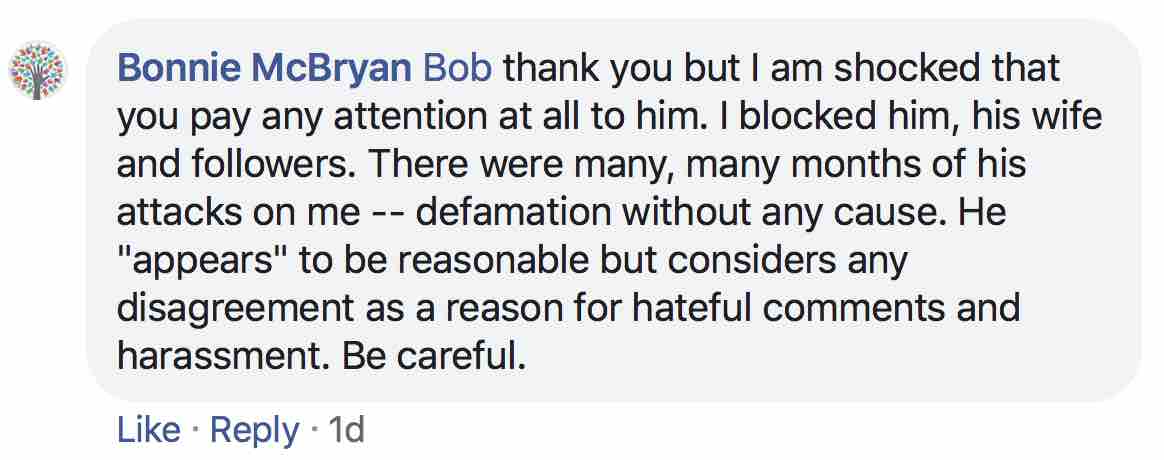Image resolution: width=1164 pixels, height=460 pixels.
Task: Open the tagged Bob profile mention
Action: tap(457, 69)
